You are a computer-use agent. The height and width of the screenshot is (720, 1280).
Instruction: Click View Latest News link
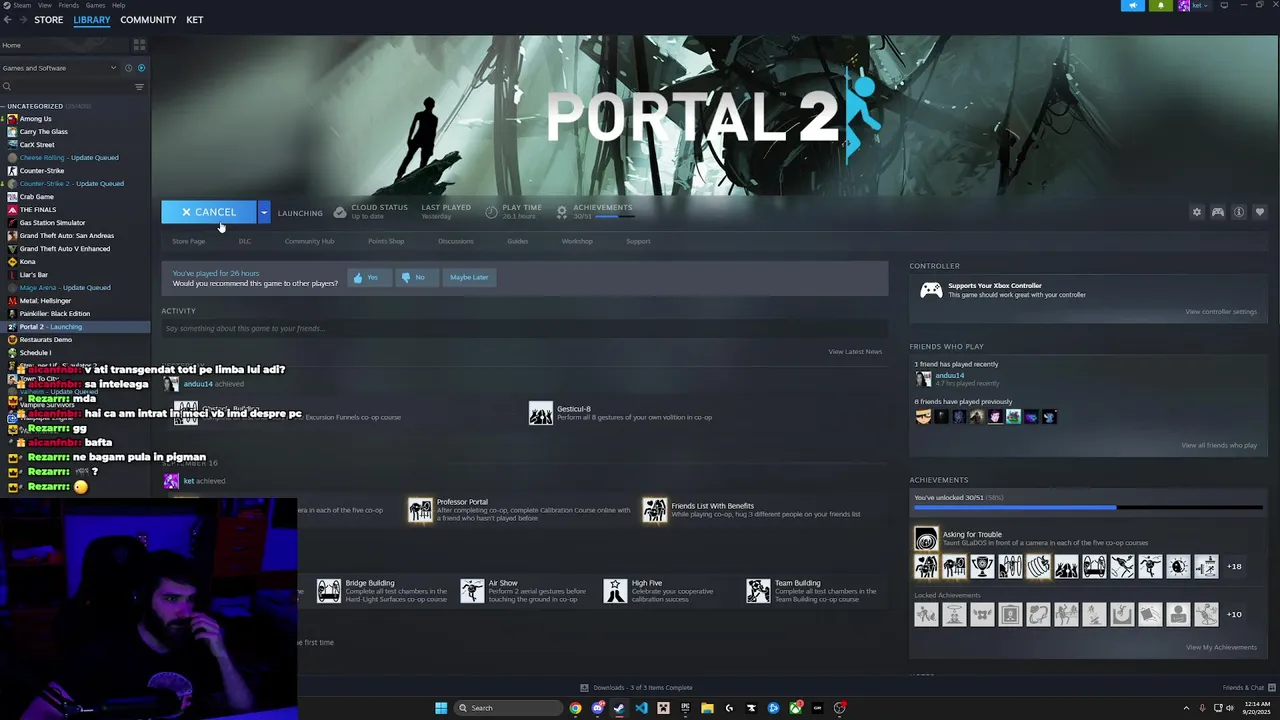pyautogui.click(x=855, y=351)
